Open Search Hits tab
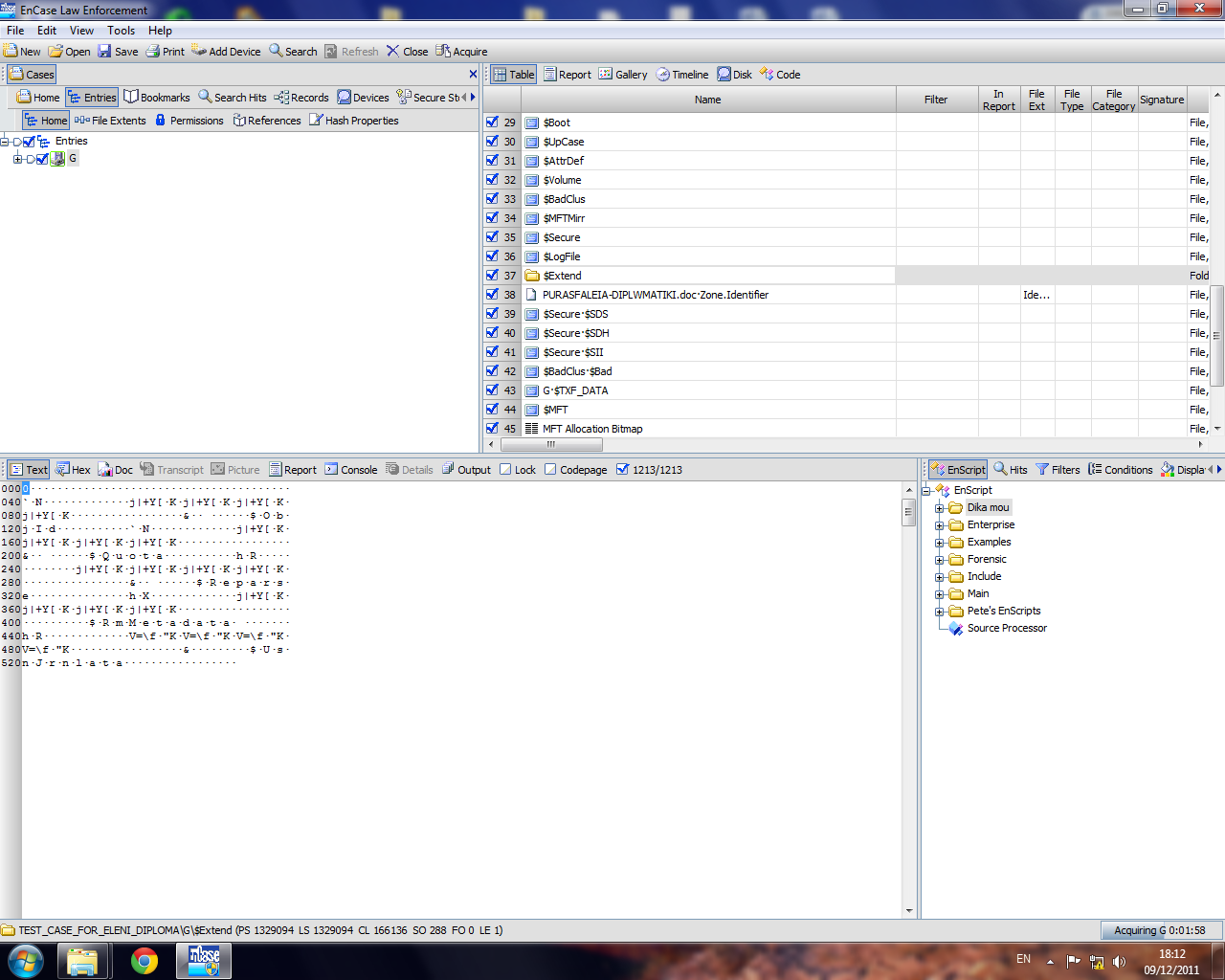1225x980 pixels. pyautogui.click(x=233, y=98)
